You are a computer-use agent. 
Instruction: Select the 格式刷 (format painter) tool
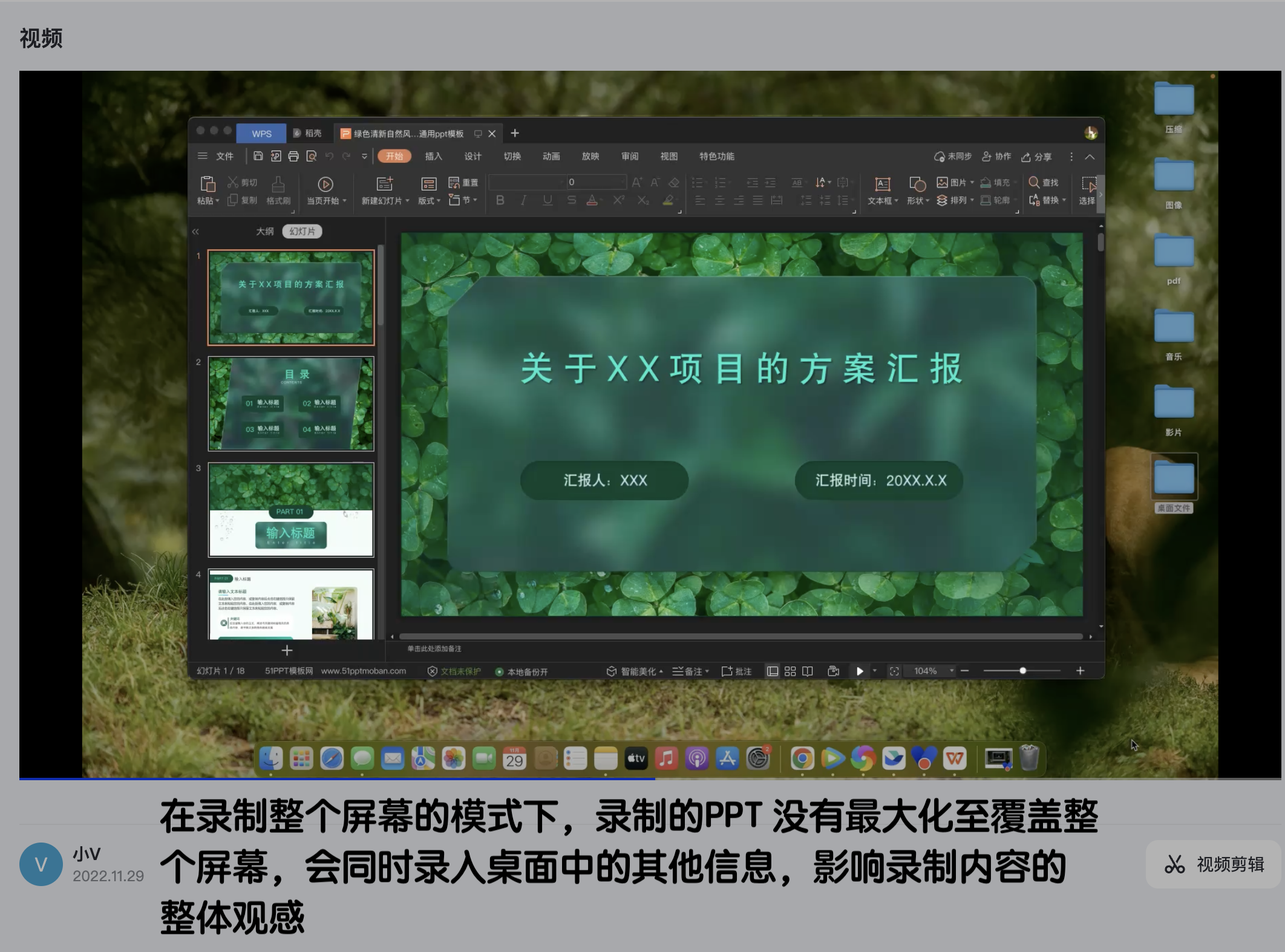278,191
